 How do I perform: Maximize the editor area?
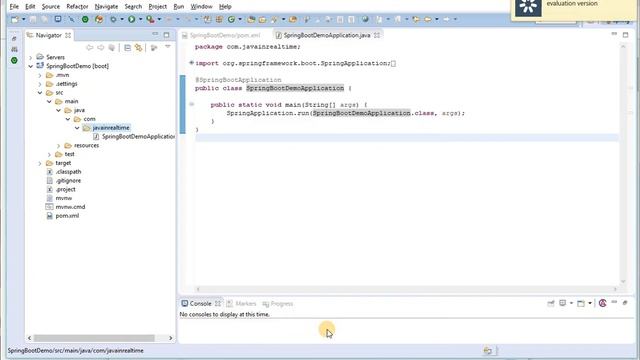click(625, 35)
